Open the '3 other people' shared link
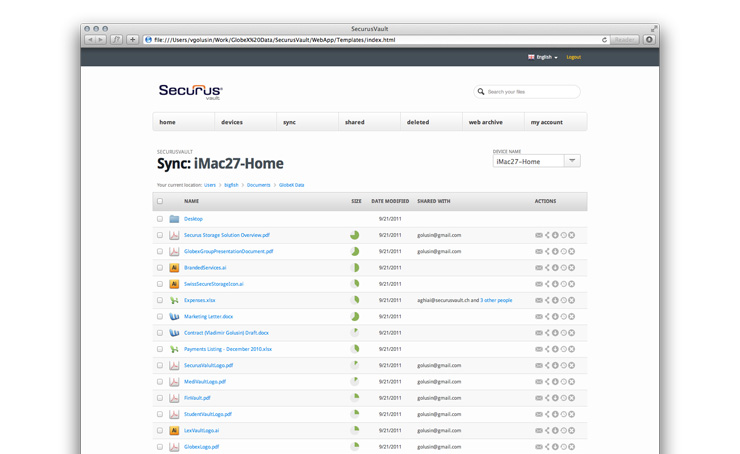Viewport: 740px width, 454px height. 496,300
